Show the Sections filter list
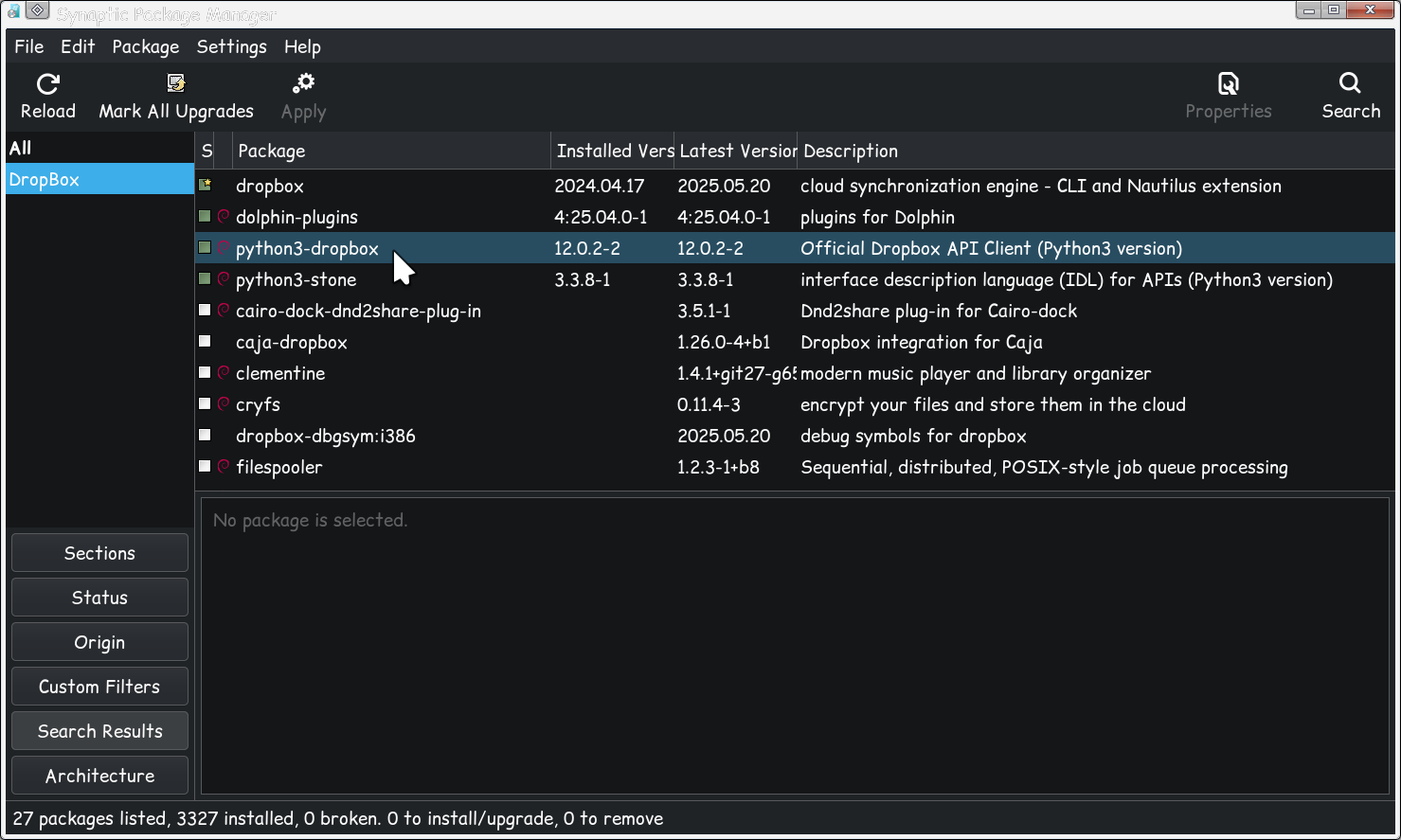Screen dimensions: 1401x840 coord(99,553)
